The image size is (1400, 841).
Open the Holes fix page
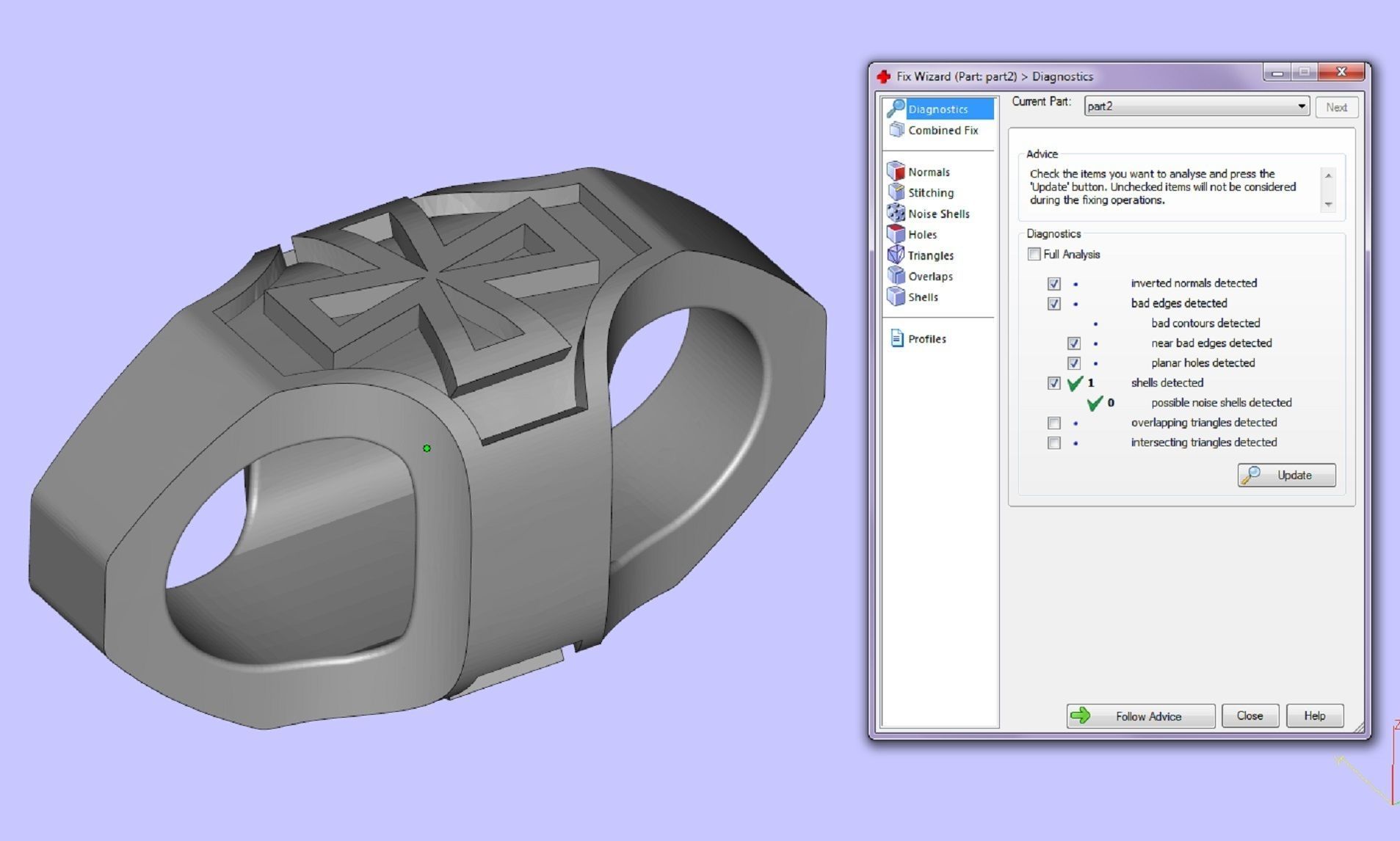(922, 234)
